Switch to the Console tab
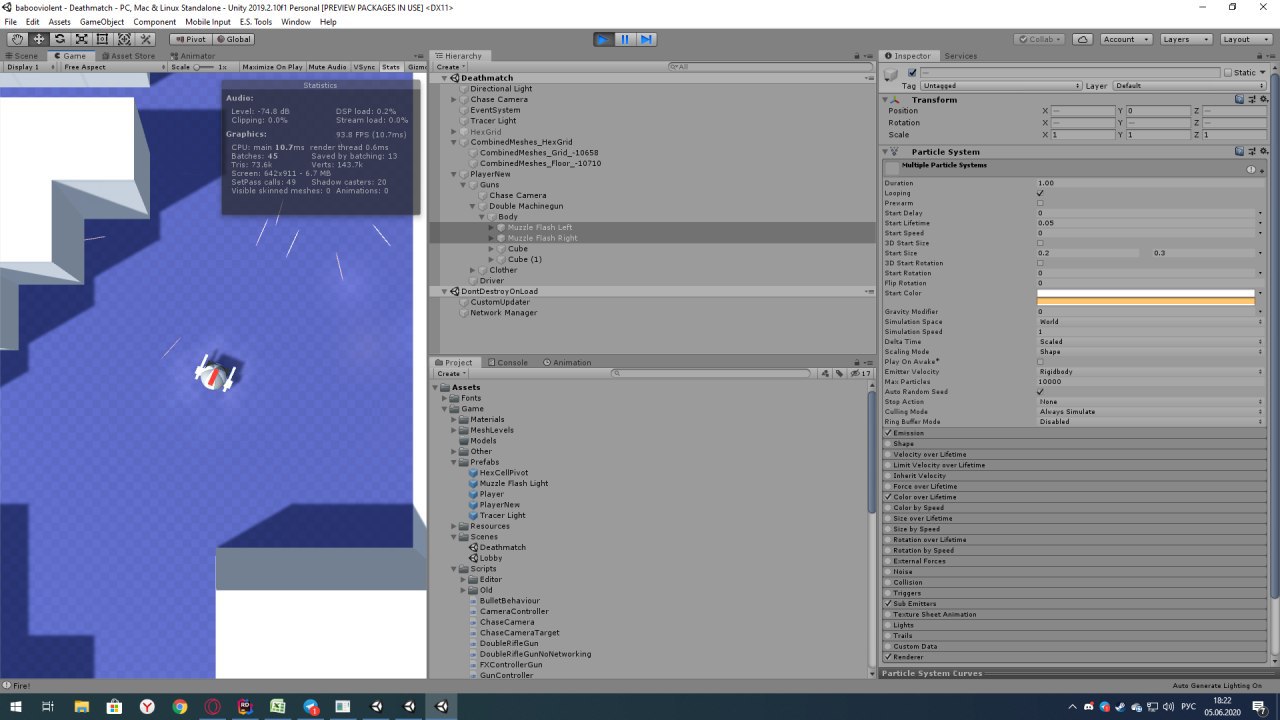 [507, 362]
